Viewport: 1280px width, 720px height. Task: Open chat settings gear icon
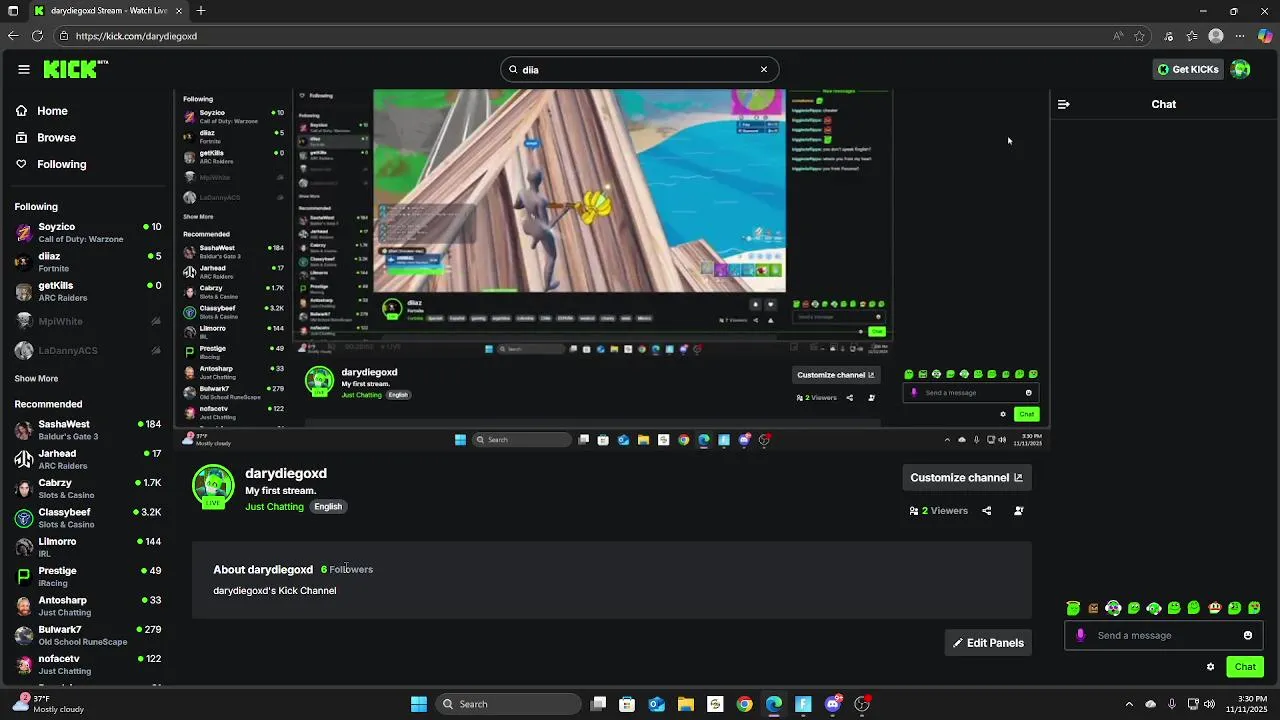[x=1211, y=667]
